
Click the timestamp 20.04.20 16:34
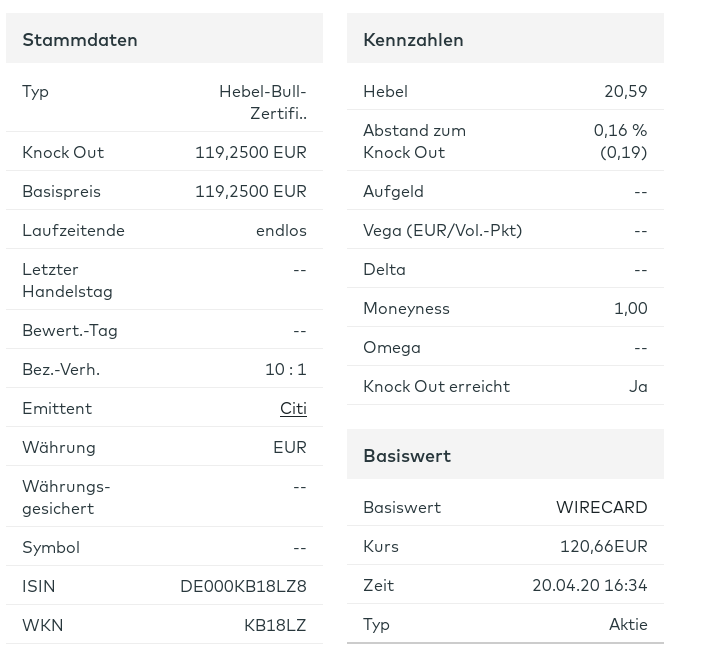click(x=589, y=585)
